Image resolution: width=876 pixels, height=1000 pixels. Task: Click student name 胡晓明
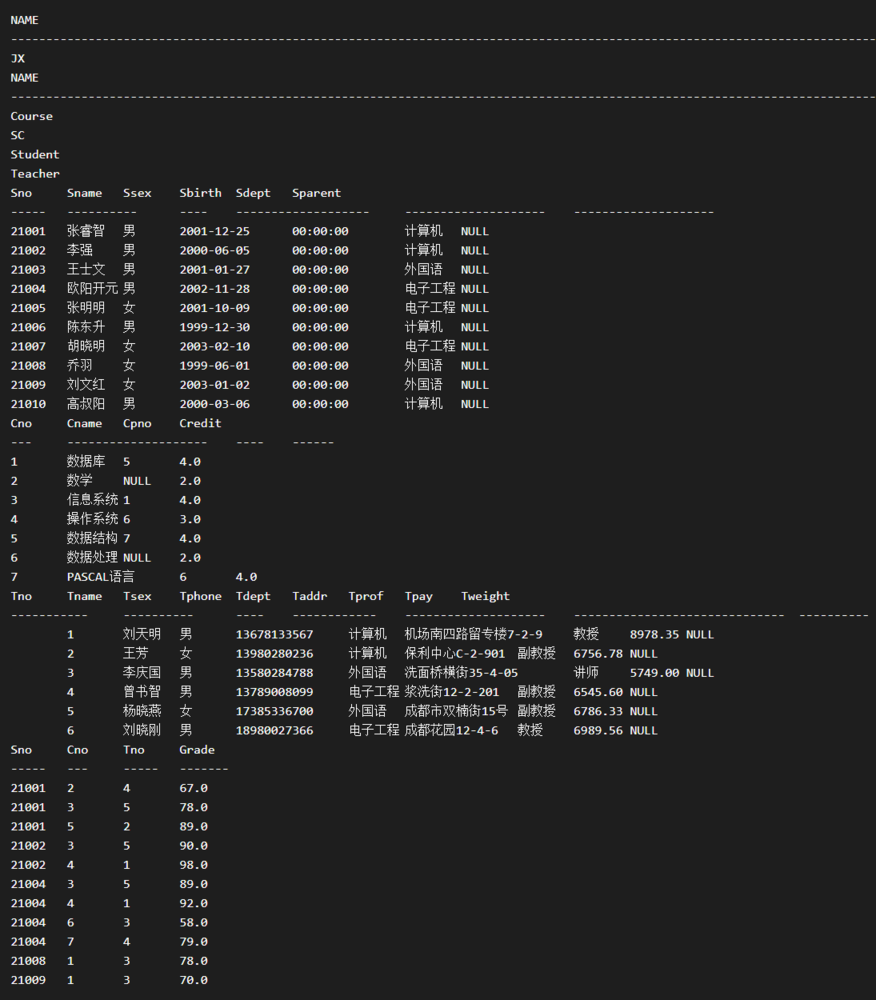[x=86, y=346]
